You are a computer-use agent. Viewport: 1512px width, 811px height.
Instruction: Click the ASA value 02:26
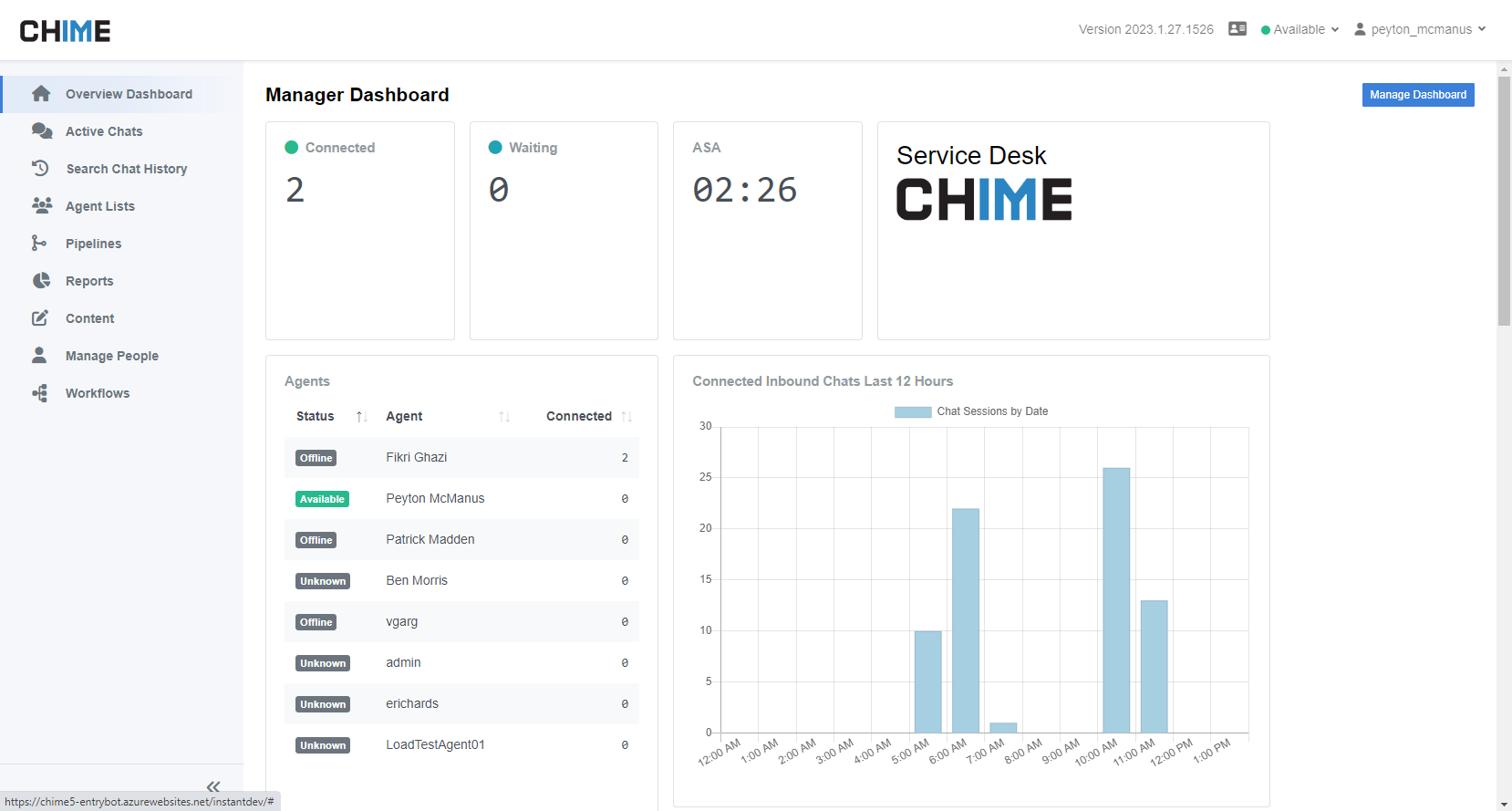tap(744, 190)
